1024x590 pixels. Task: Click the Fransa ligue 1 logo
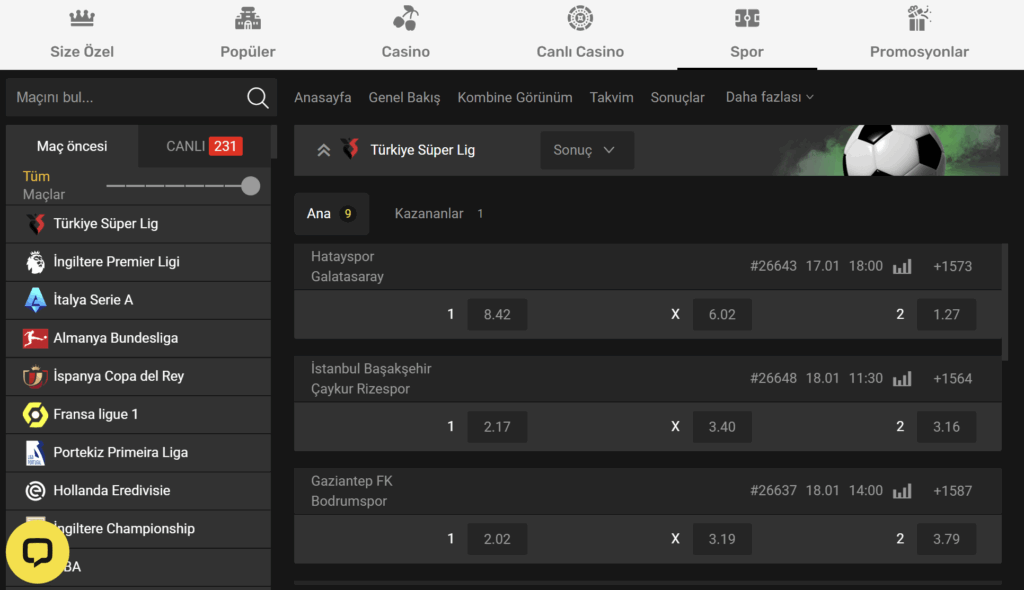[35, 414]
